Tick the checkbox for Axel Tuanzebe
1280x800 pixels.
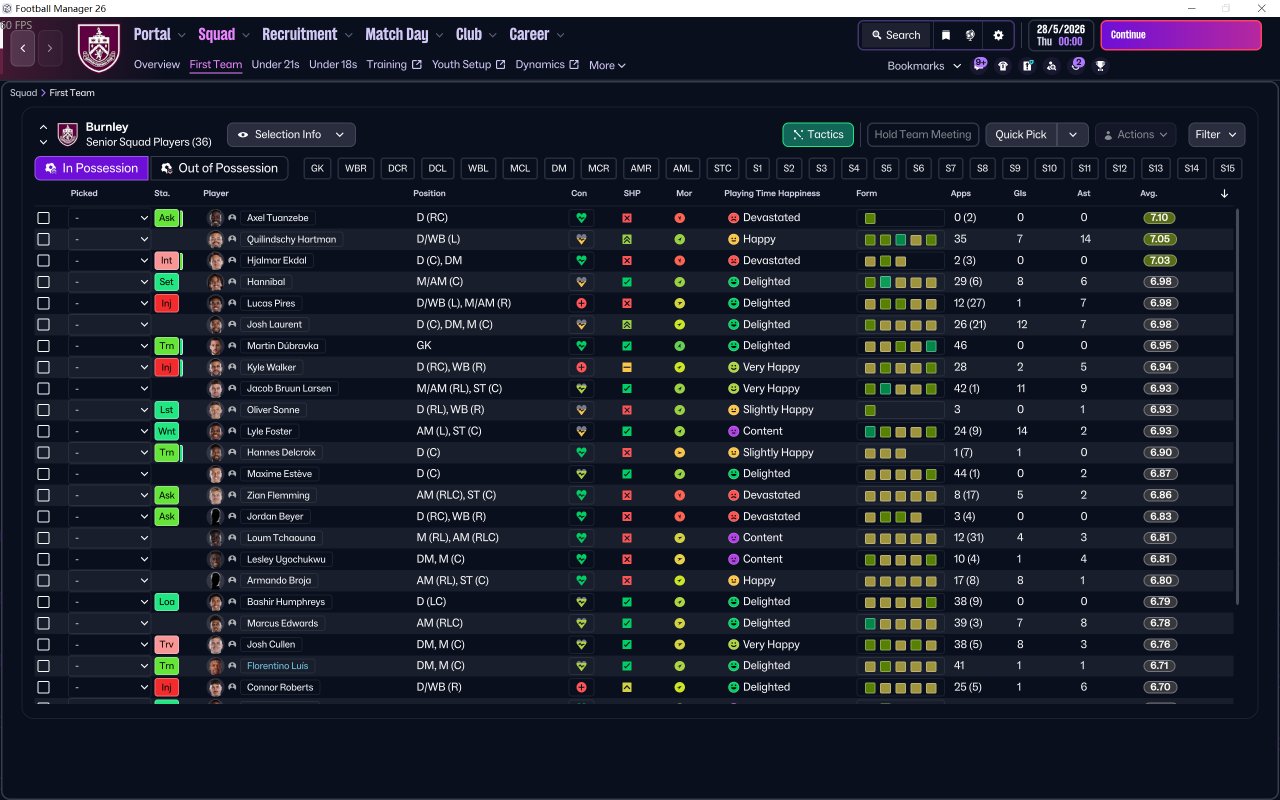click(43, 218)
